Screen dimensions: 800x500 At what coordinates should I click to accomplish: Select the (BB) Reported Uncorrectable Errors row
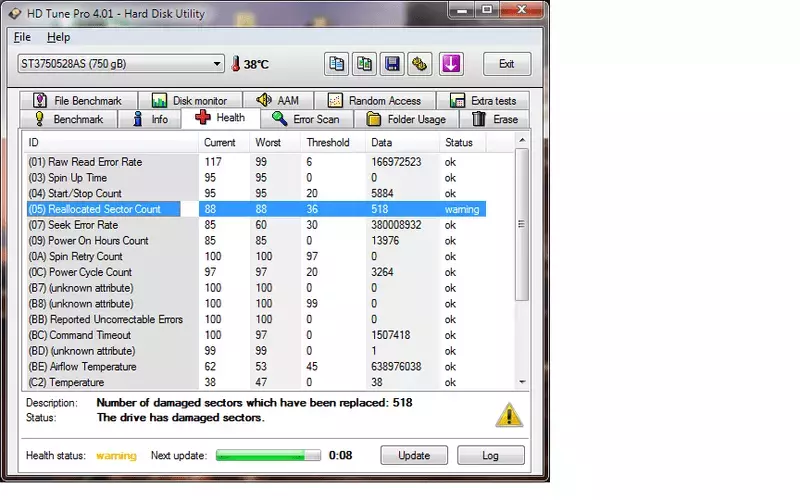pyautogui.click(x=255, y=319)
